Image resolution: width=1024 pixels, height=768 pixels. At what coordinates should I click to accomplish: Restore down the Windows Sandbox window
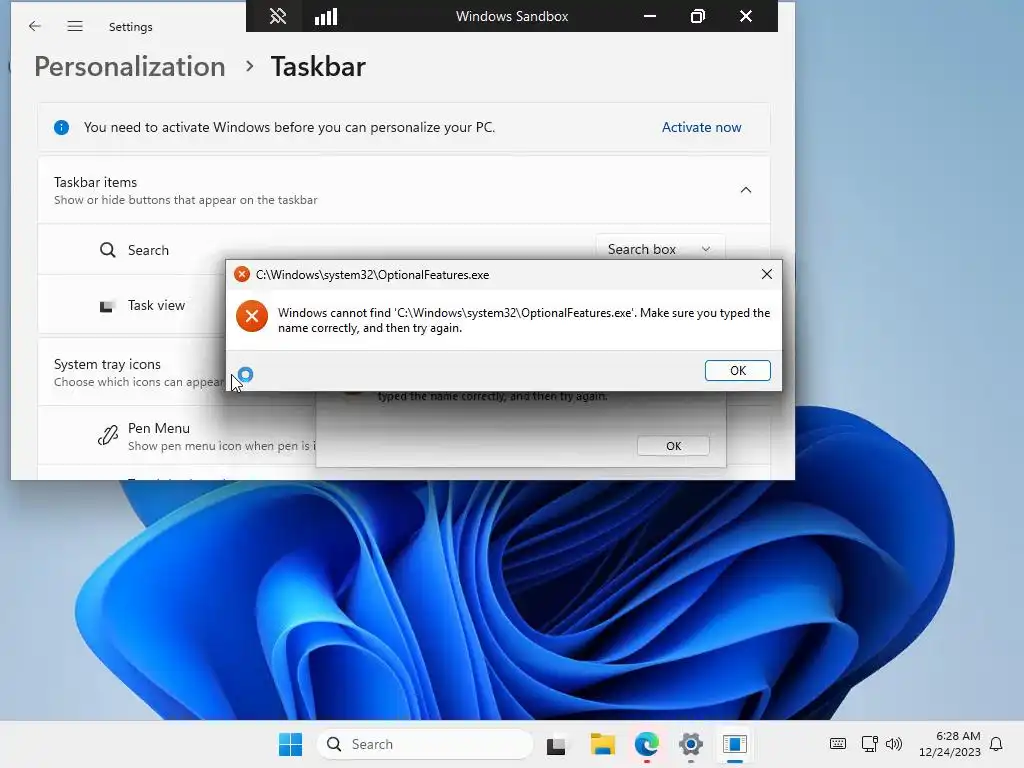tap(697, 16)
